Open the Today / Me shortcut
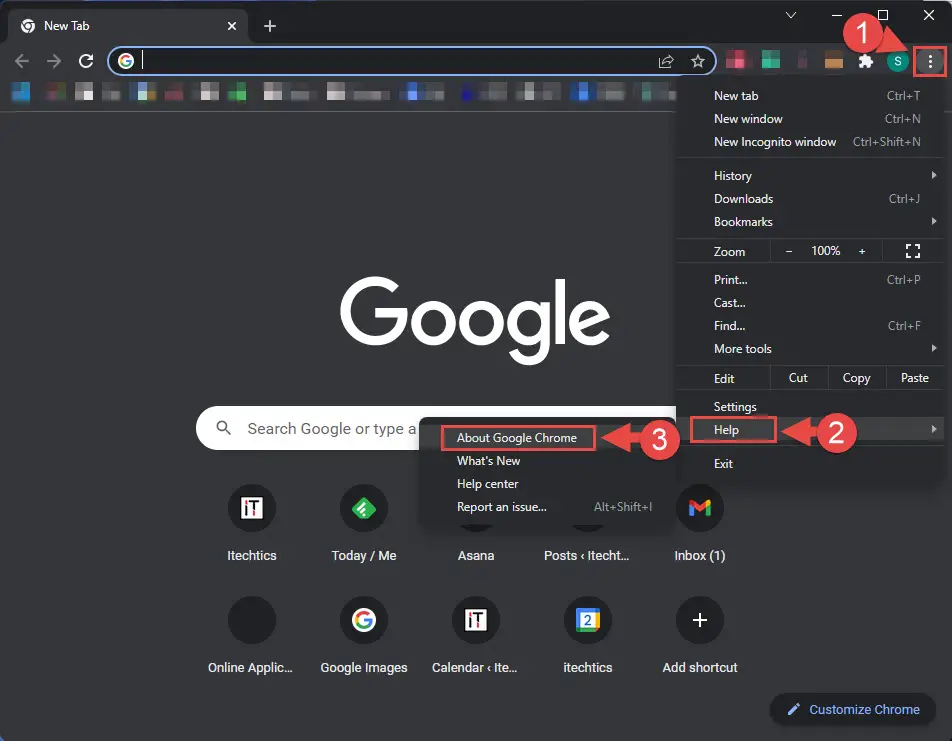Viewport: 952px width, 741px height. point(364,522)
